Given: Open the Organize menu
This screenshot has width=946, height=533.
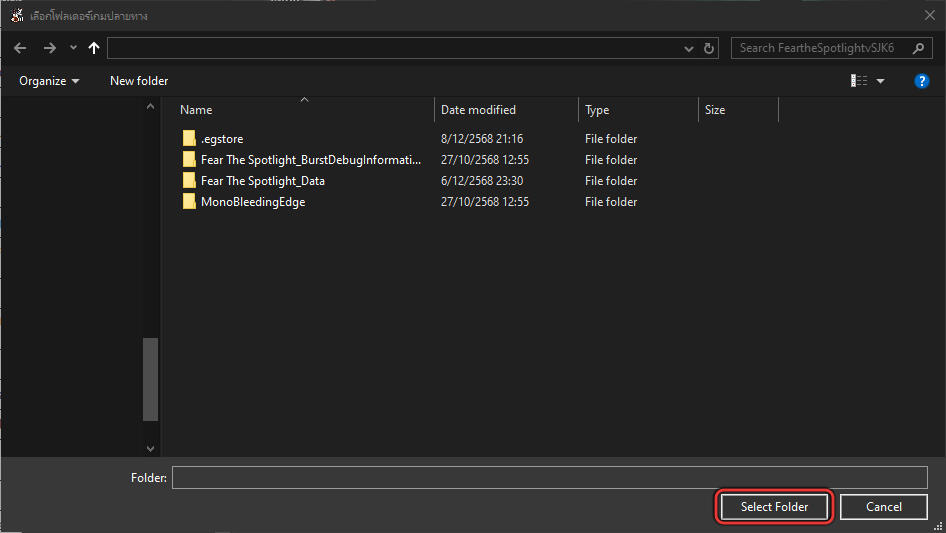Looking at the screenshot, I should click(x=49, y=81).
